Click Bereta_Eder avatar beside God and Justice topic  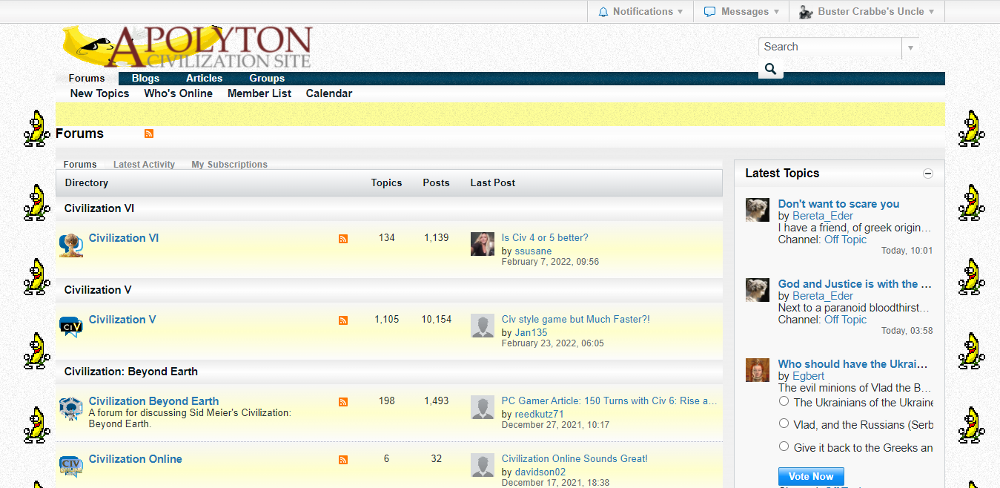[757, 290]
